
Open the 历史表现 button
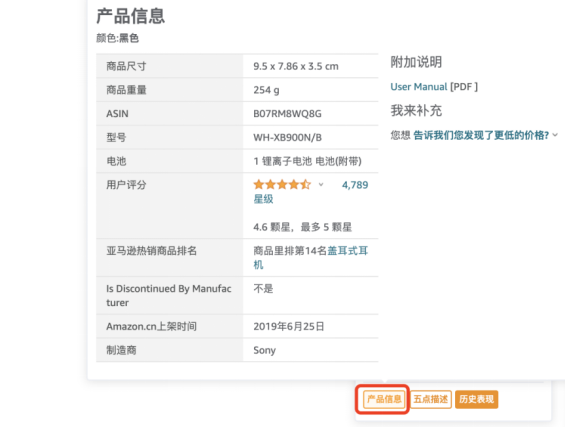[x=476, y=399]
